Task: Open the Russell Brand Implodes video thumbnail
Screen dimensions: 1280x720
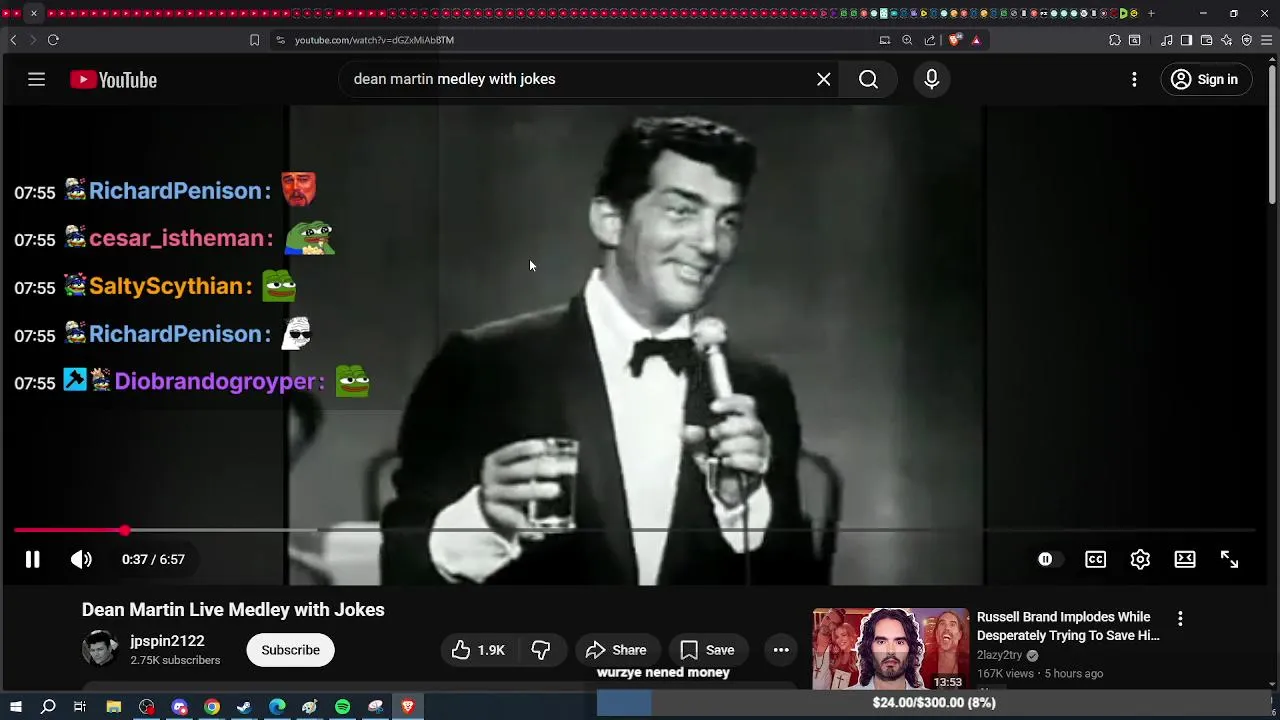Action: pos(890,649)
